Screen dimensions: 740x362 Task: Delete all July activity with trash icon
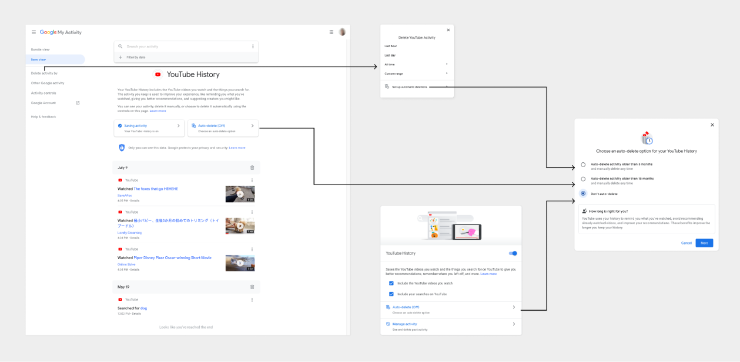(252, 168)
